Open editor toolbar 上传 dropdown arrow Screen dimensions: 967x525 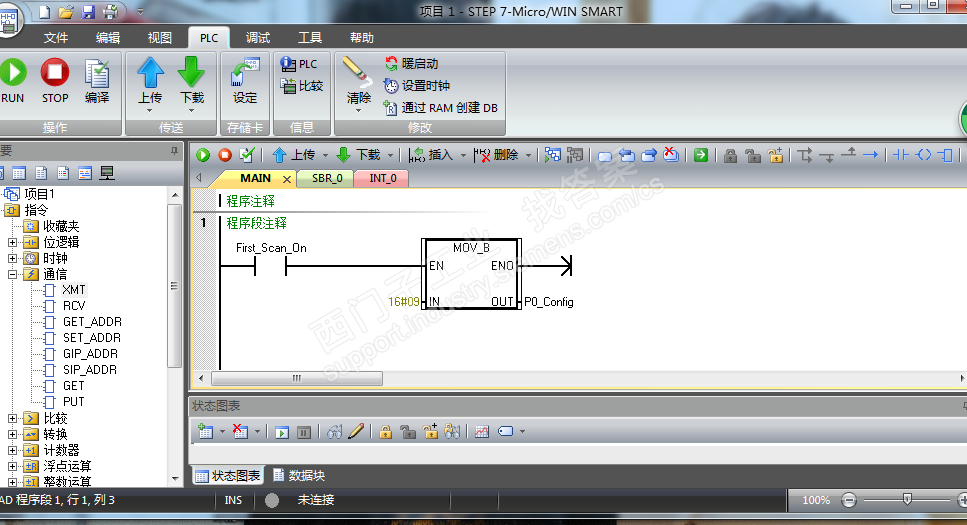(x=325, y=155)
